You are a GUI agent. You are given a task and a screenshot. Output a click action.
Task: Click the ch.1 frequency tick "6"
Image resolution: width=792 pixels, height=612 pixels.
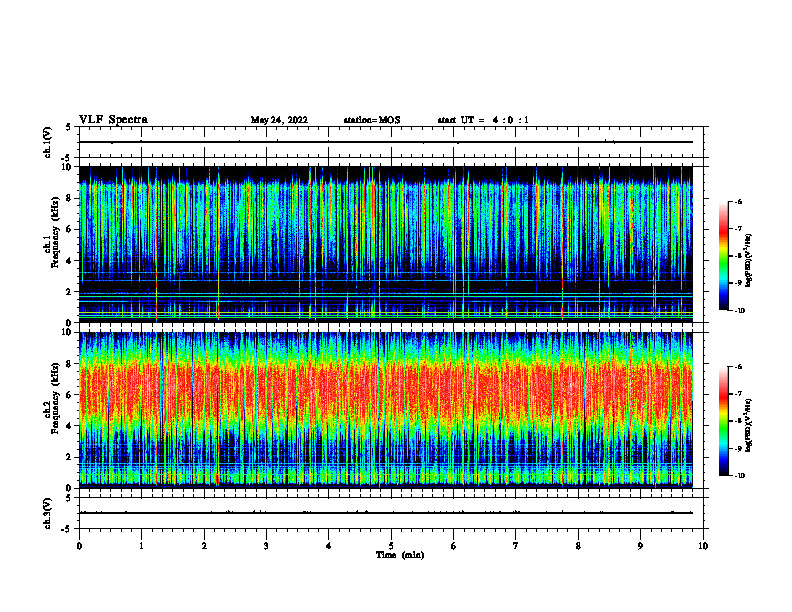70,229
